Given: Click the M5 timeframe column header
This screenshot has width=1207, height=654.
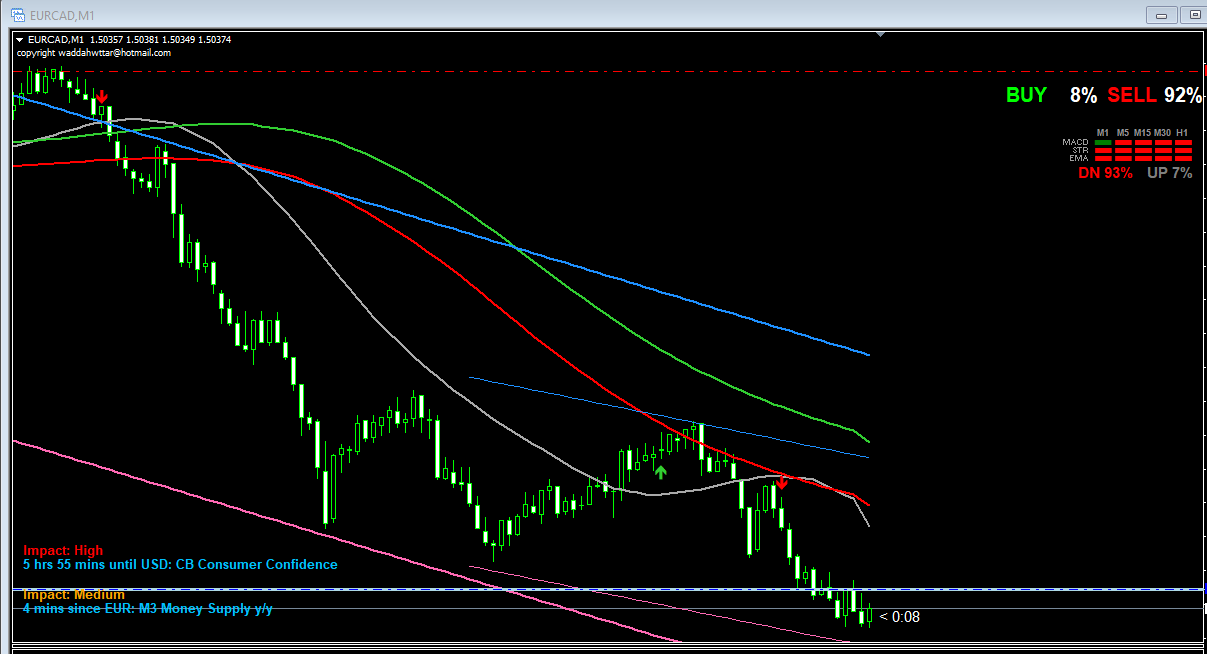Looking at the screenshot, I should pyautogui.click(x=1123, y=132).
